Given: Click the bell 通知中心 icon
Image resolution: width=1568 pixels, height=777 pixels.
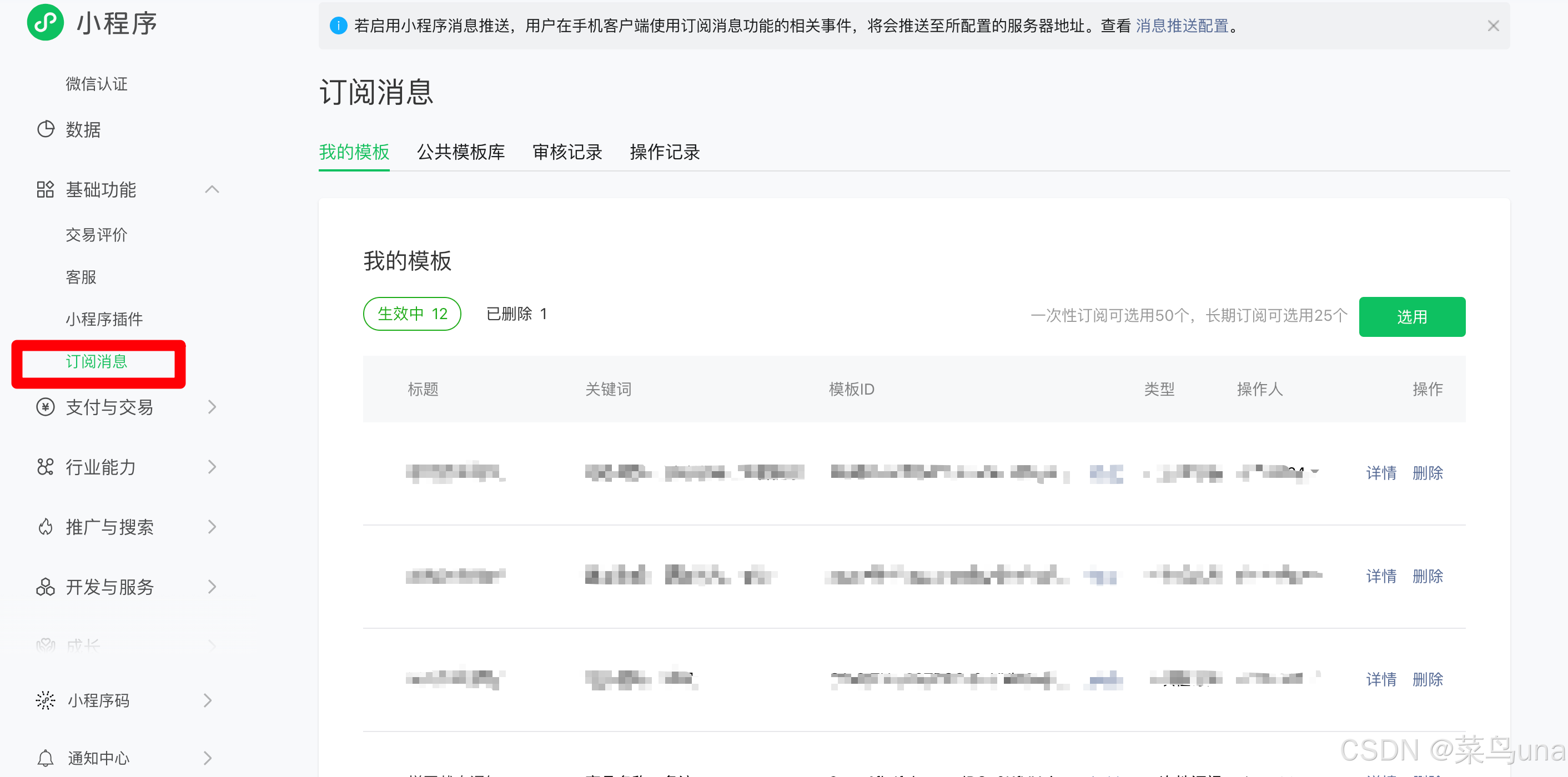Looking at the screenshot, I should pyautogui.click(x=45, y=758).
